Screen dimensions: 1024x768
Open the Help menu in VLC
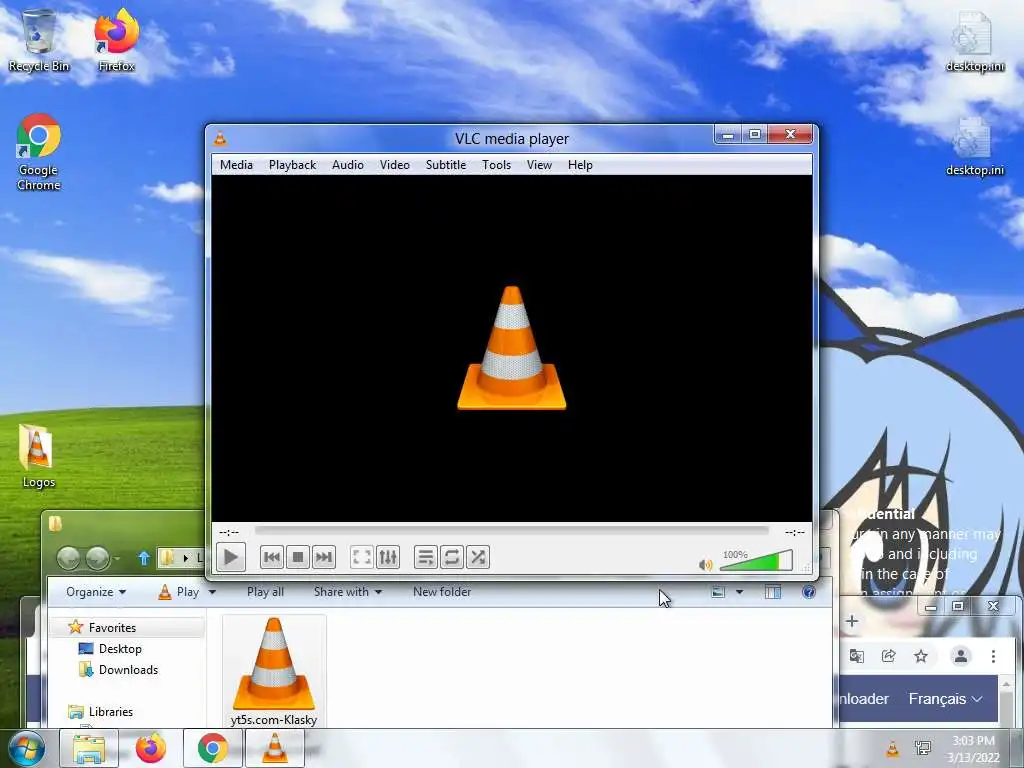tap(580, 165)
